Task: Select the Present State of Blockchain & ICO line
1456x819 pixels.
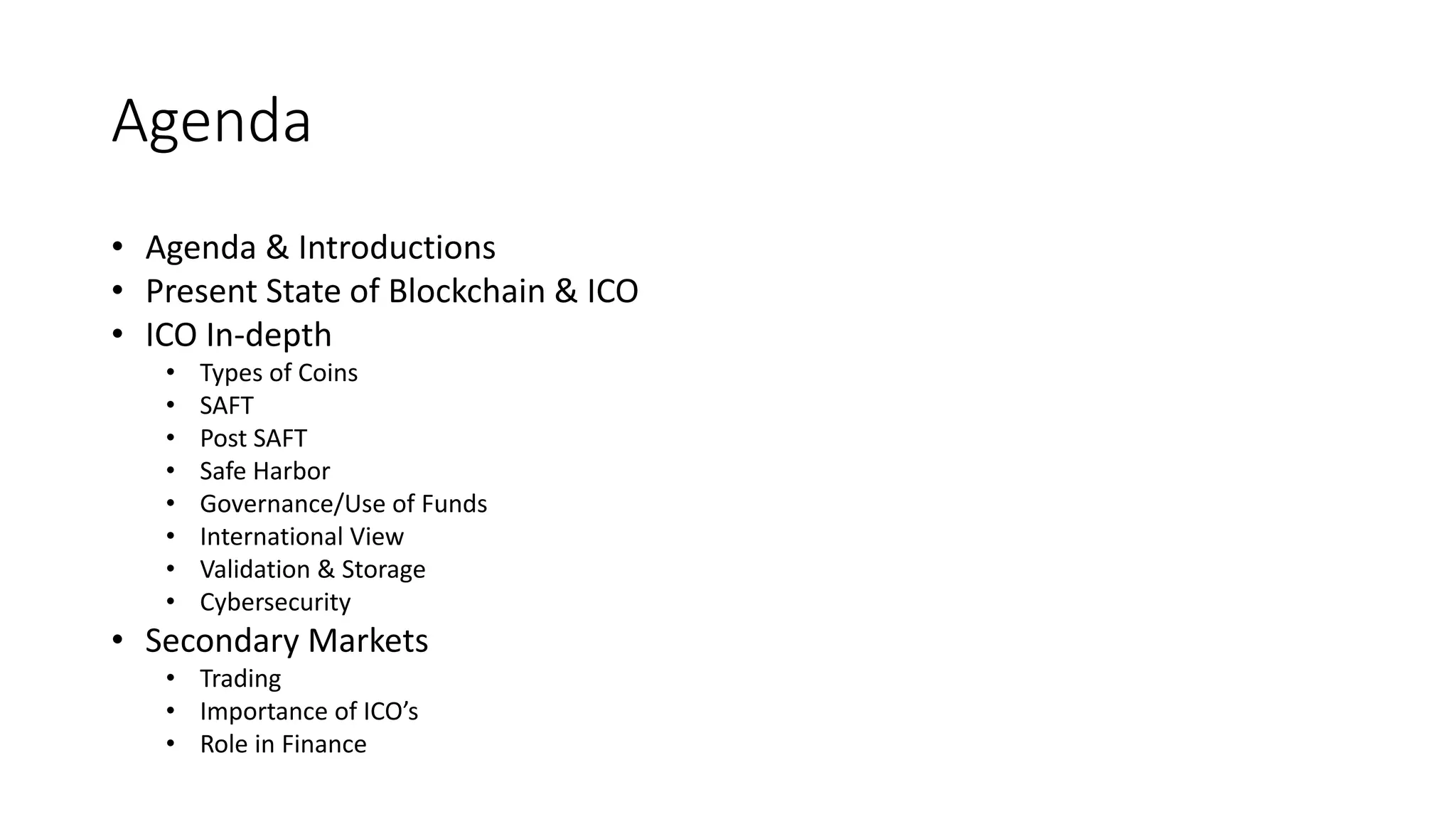Action: pos(392,291)
